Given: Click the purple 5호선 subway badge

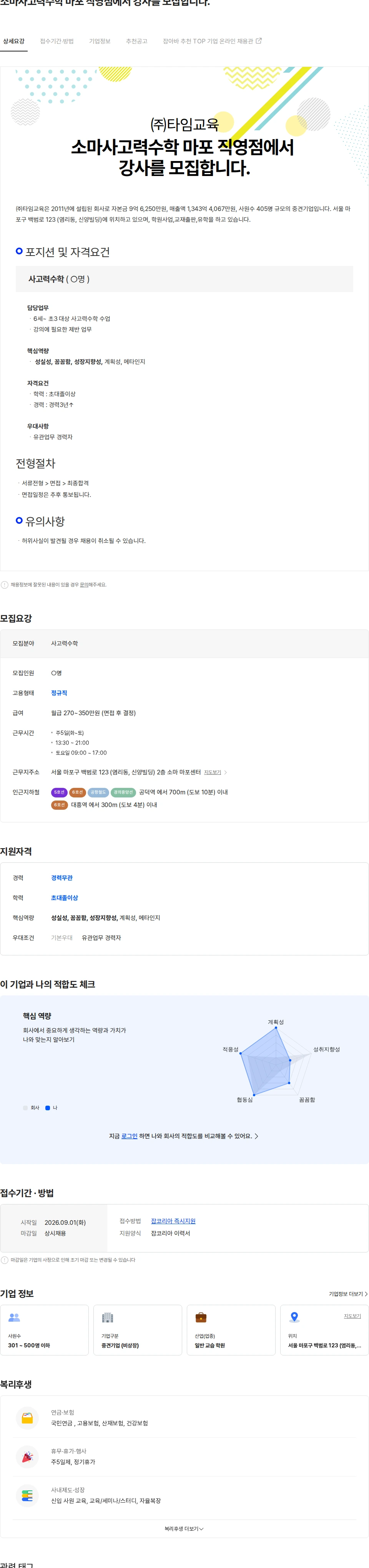Looking at the screenshot, I should tap(59, 792).
